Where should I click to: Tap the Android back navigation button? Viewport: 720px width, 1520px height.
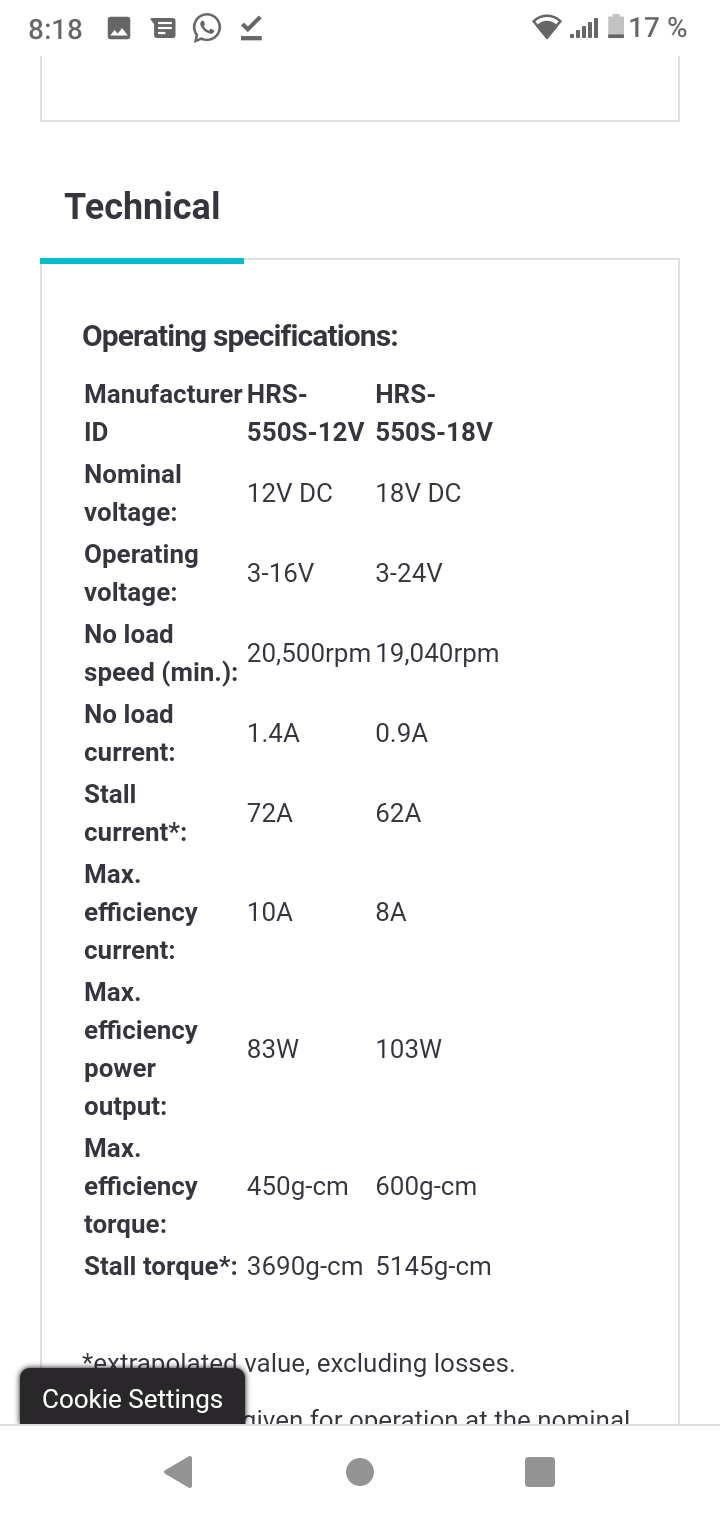pyautogui.click(x=178, y=1471)
